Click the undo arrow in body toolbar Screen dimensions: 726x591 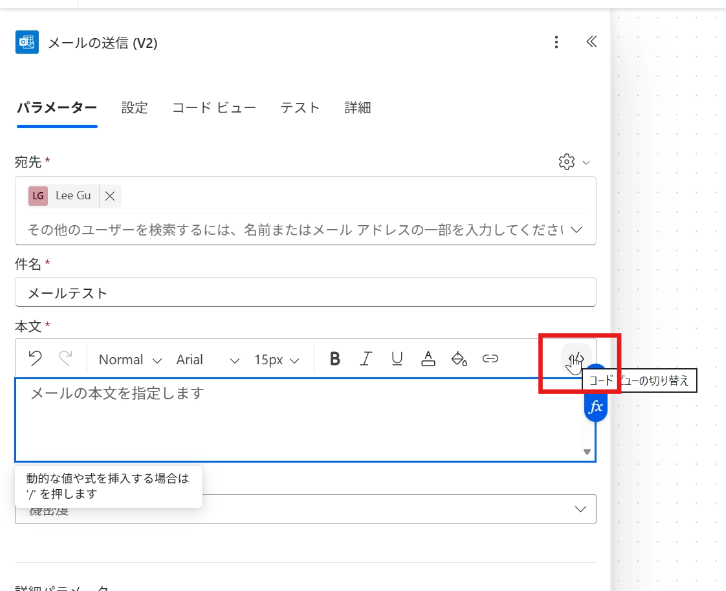tap(35, 359)
